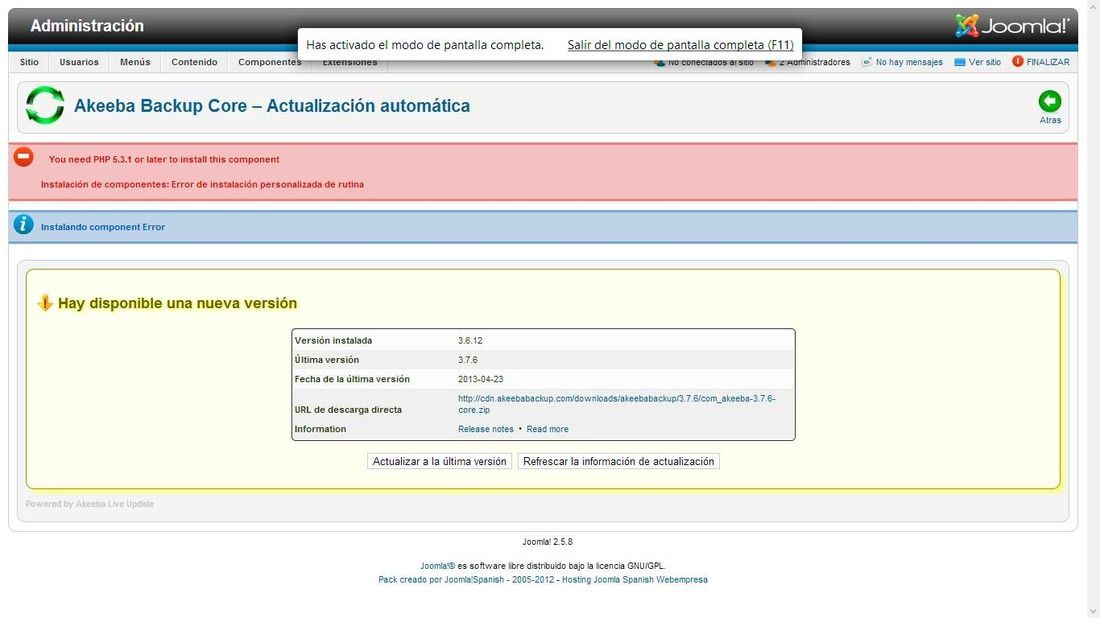The image size is (1100, 618).
Task: Open the direct download URL link
Action: (617, 404)
